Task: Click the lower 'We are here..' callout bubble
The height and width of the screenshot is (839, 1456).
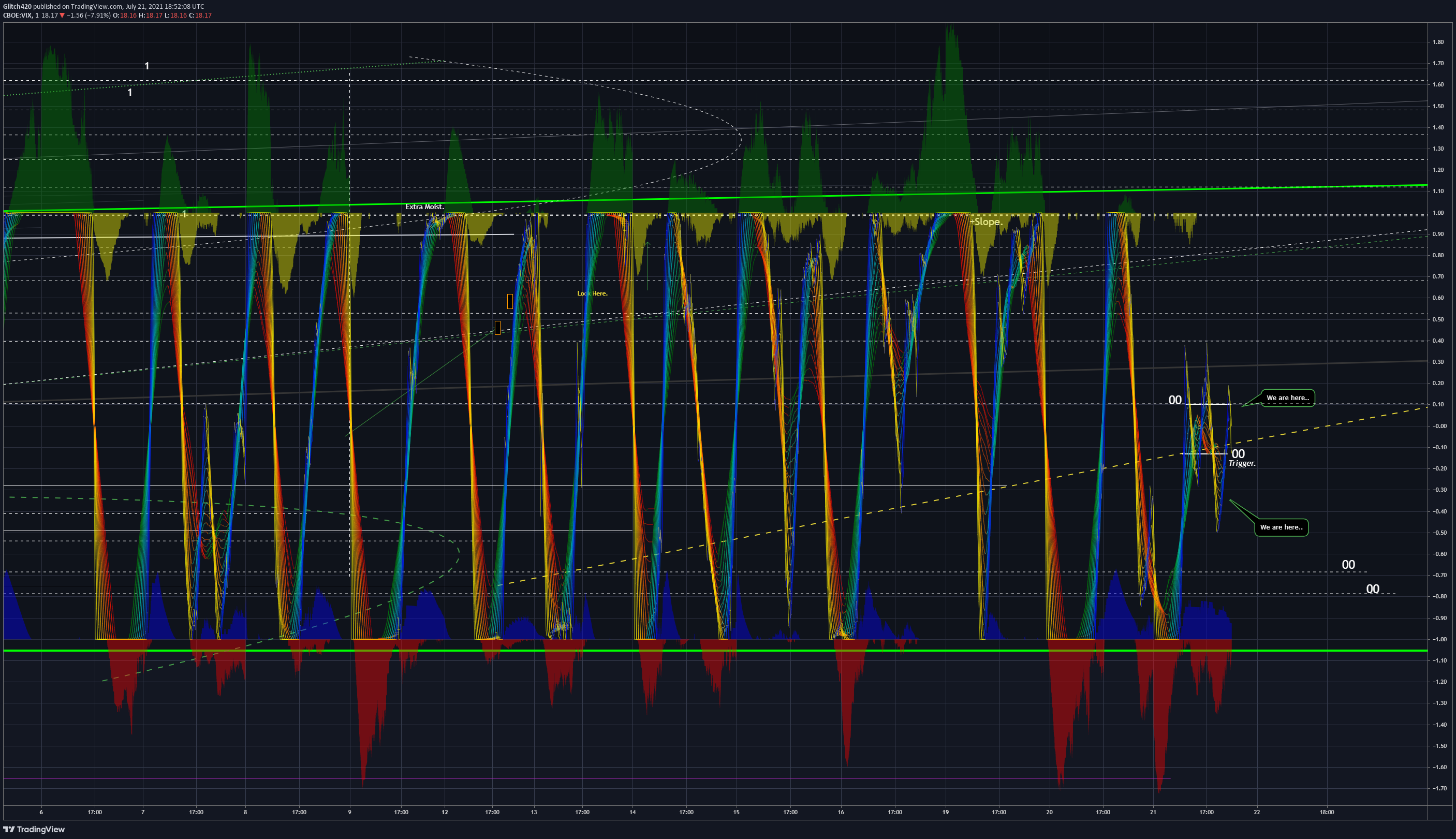Action: pos(1282,527)
